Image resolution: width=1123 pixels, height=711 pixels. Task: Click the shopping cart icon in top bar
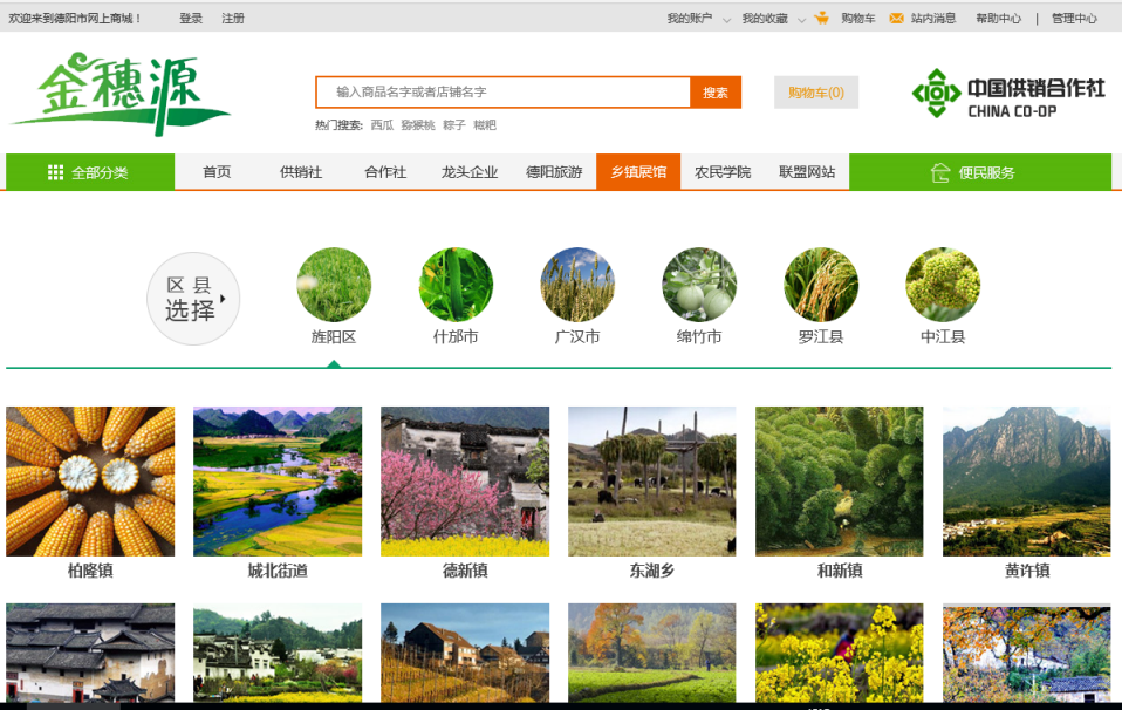(822, 18)
